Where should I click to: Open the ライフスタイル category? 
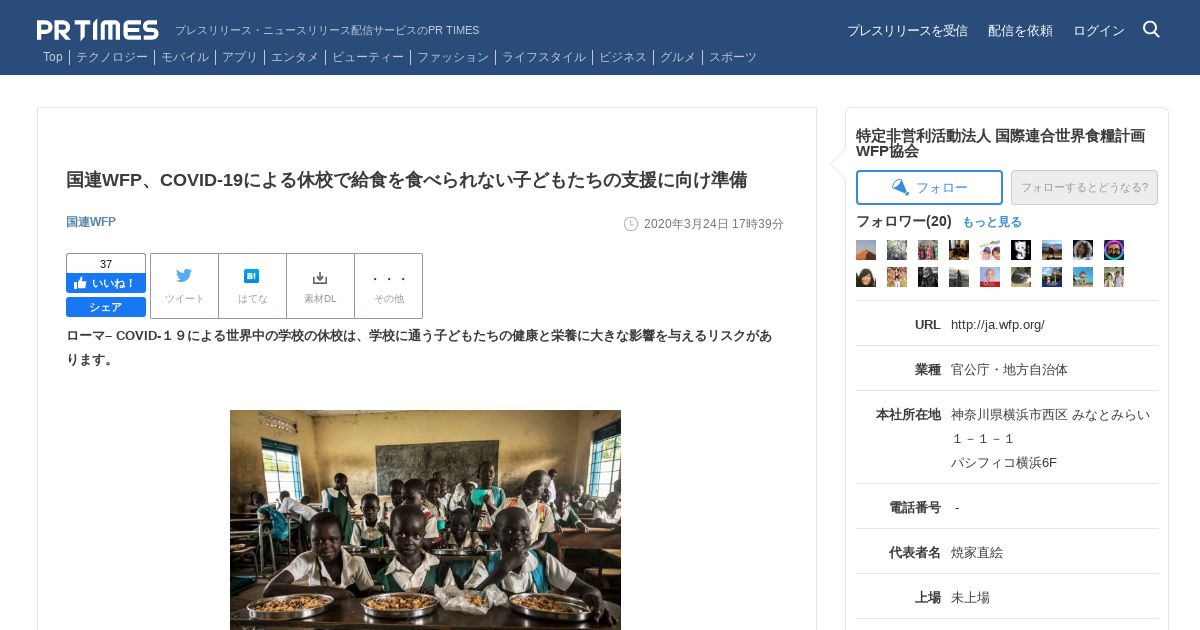point(544,57)
